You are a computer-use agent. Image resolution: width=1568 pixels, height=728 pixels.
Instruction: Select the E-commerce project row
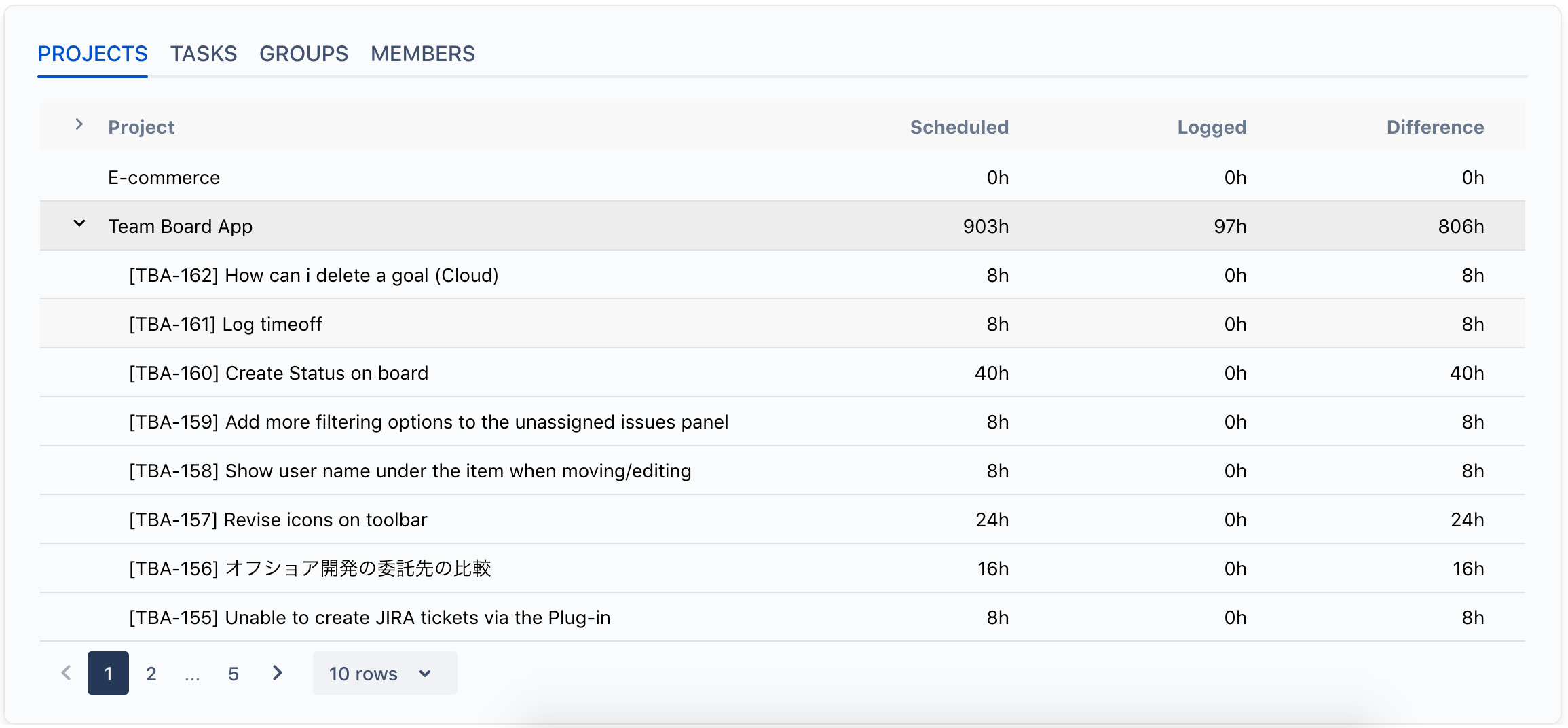click(x=164, y=177)
